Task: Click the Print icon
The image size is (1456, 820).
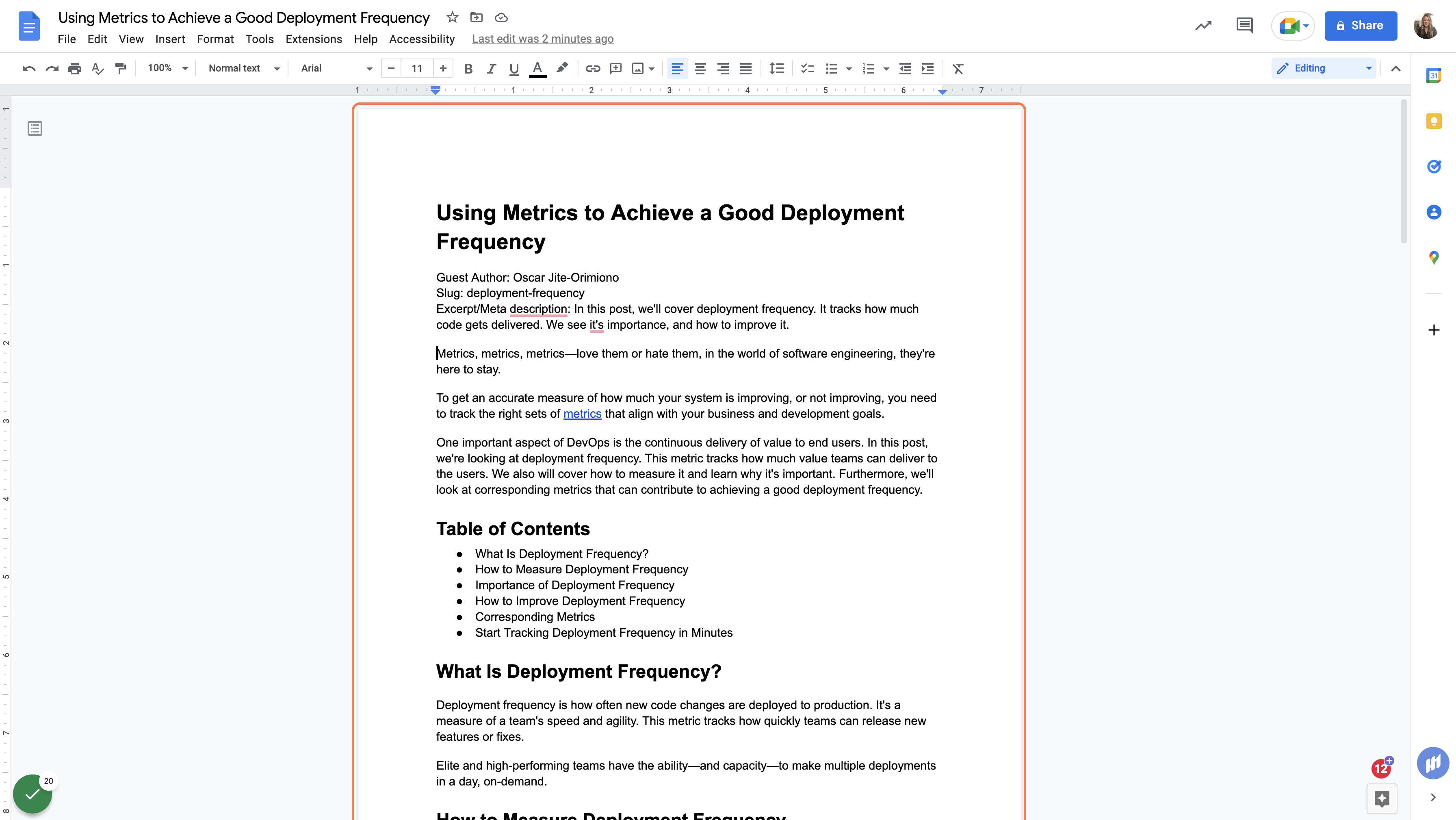Action: 75,68
